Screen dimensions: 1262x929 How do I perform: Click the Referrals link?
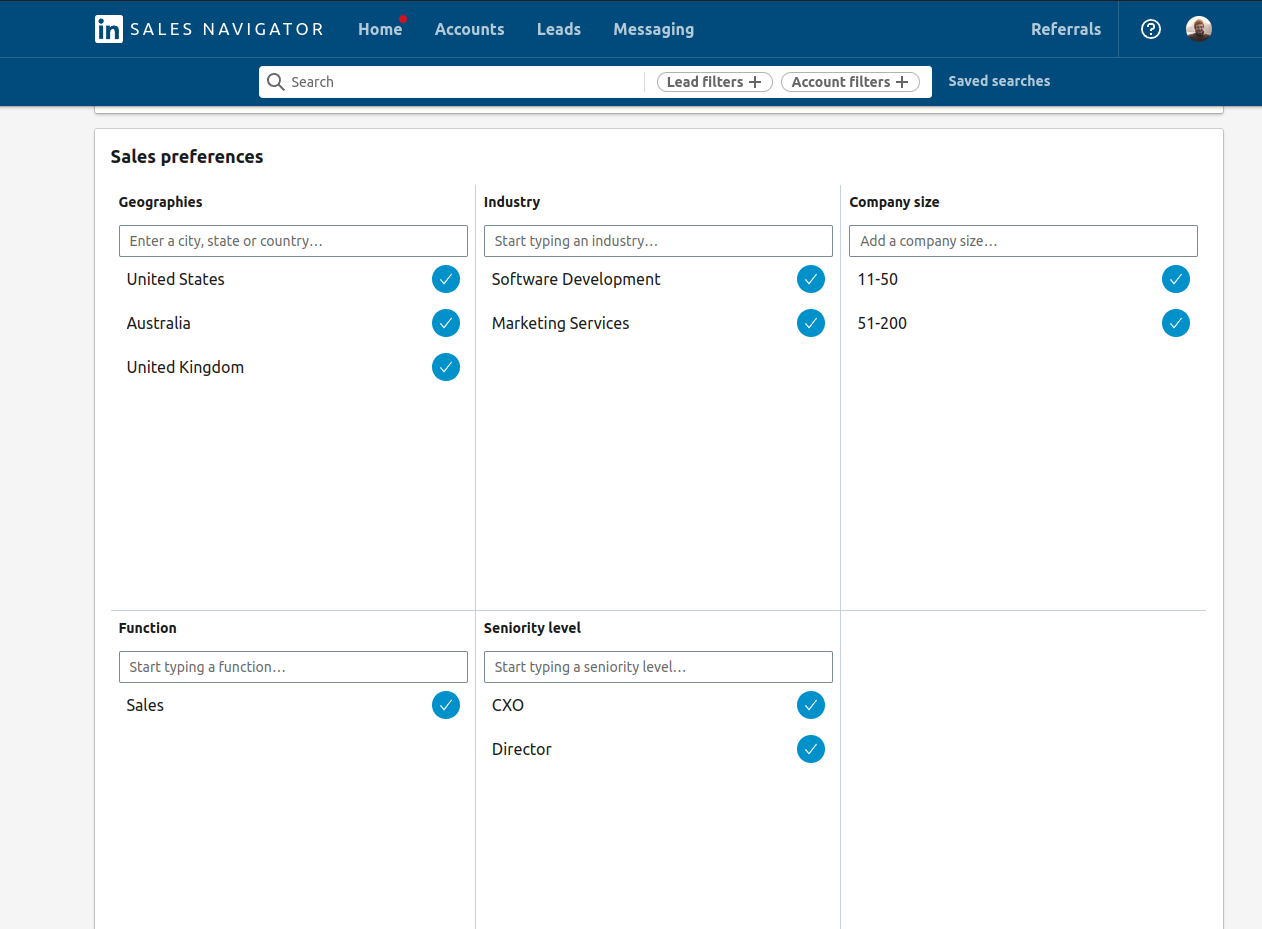tap(1065, 29)
